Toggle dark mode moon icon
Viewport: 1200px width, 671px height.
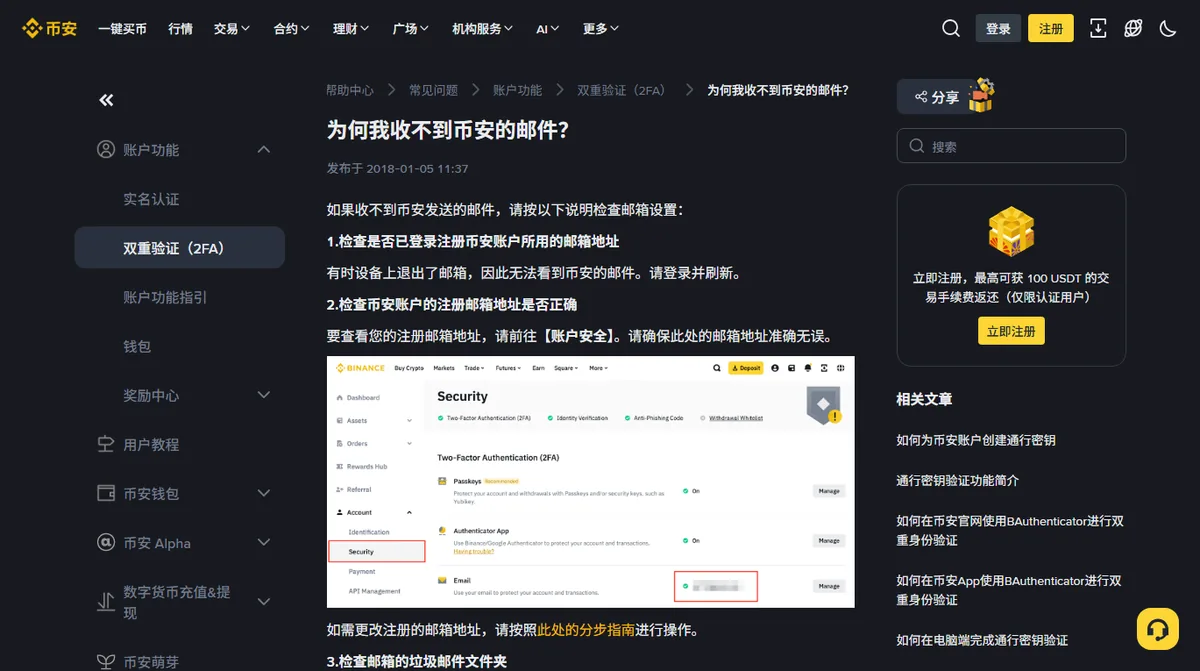(1167, 28)
